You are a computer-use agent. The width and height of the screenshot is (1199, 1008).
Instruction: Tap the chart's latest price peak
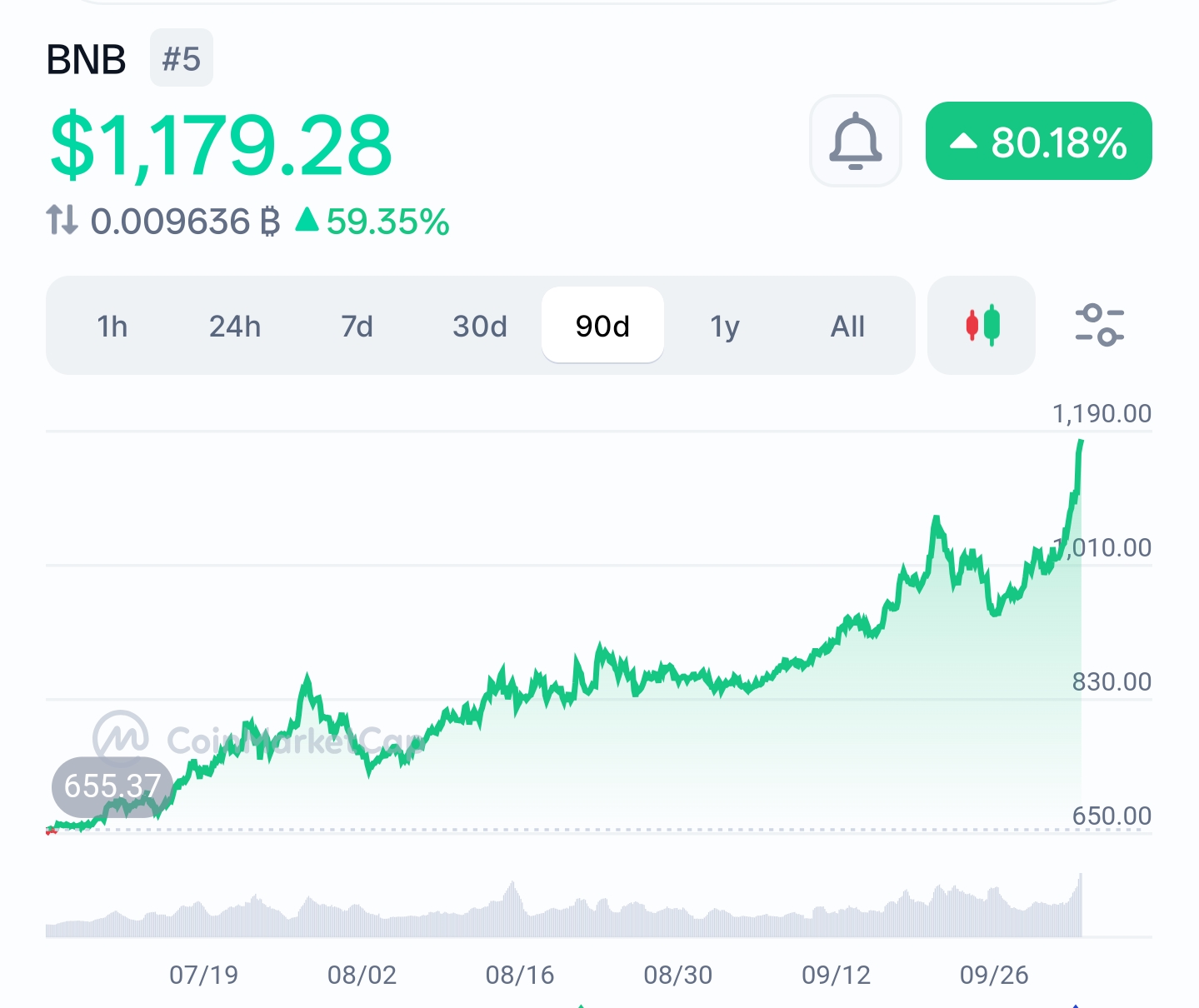click(1081, 442)
